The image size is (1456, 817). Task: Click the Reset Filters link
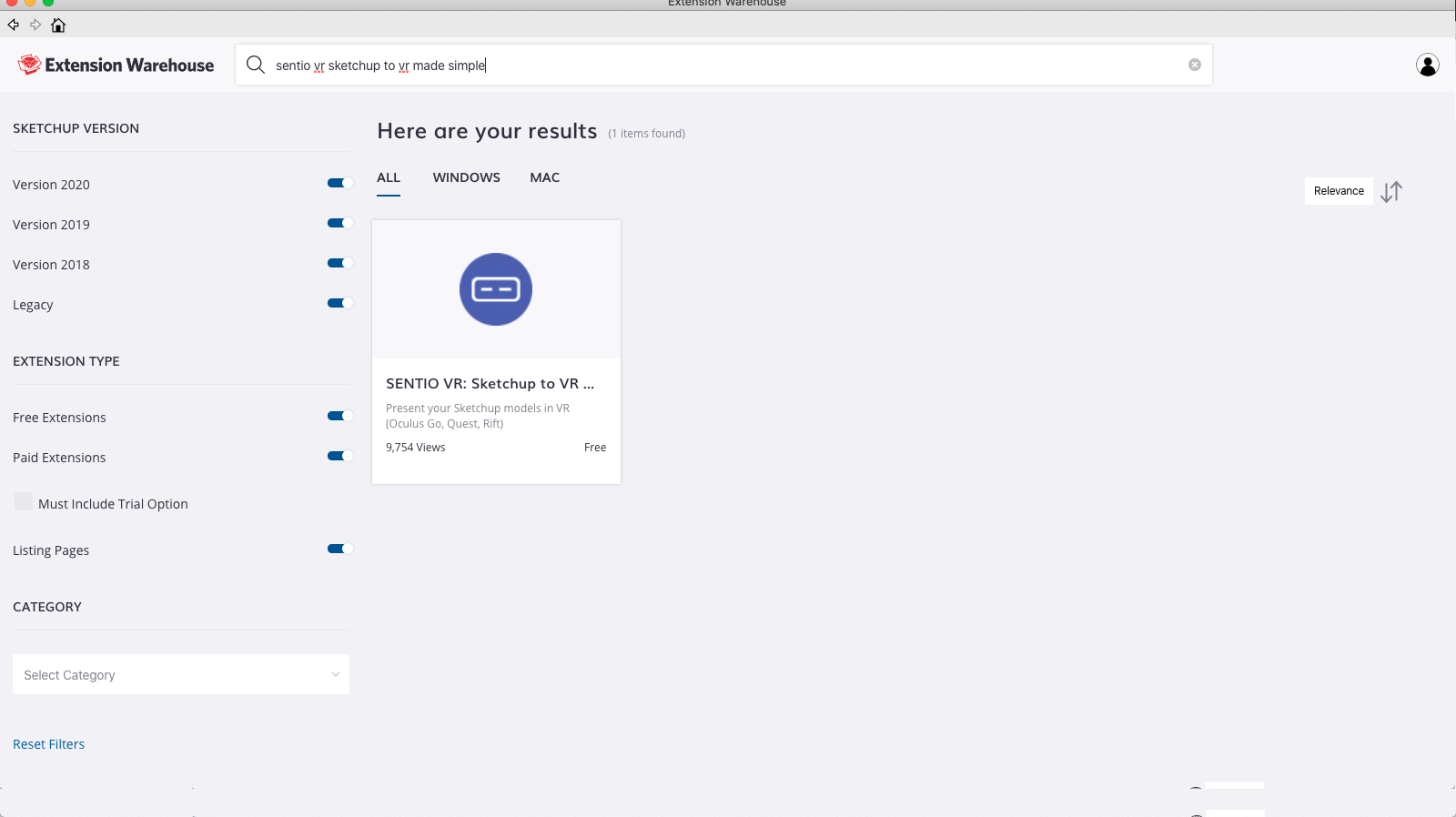pyautogui.click(x=48, y=744)
